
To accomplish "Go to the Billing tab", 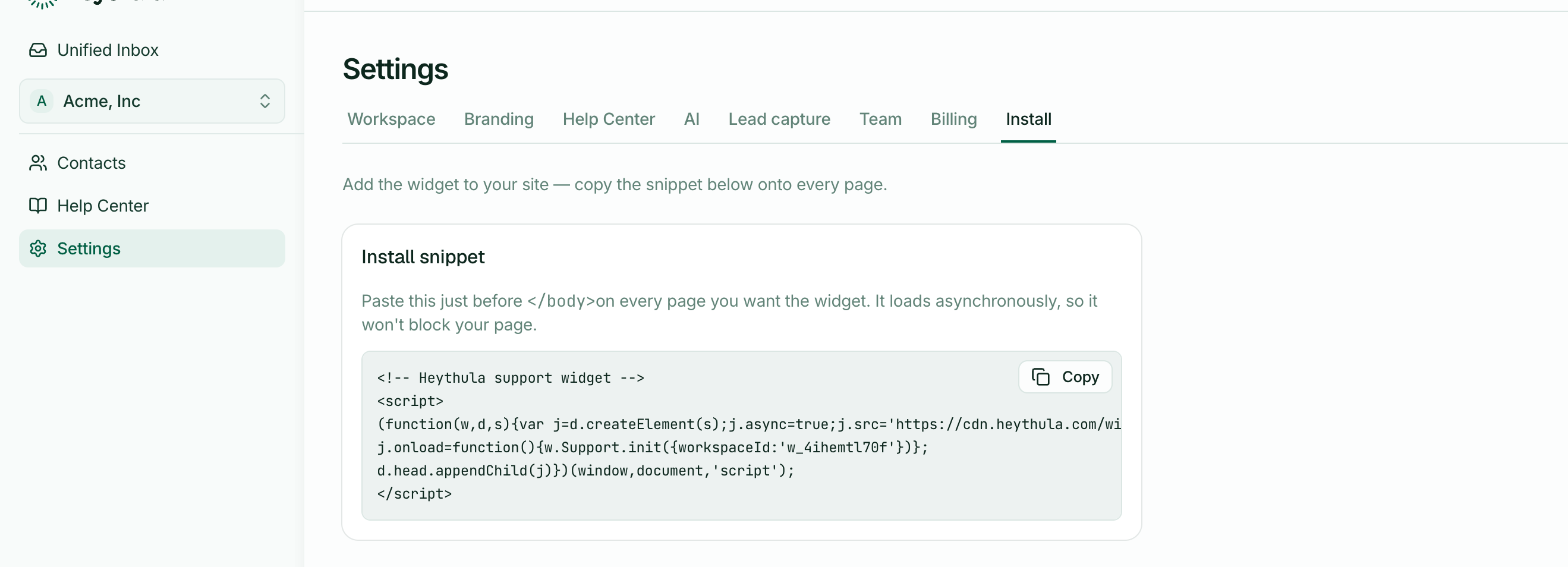I will pyautogui.click(x=954, y=119).
